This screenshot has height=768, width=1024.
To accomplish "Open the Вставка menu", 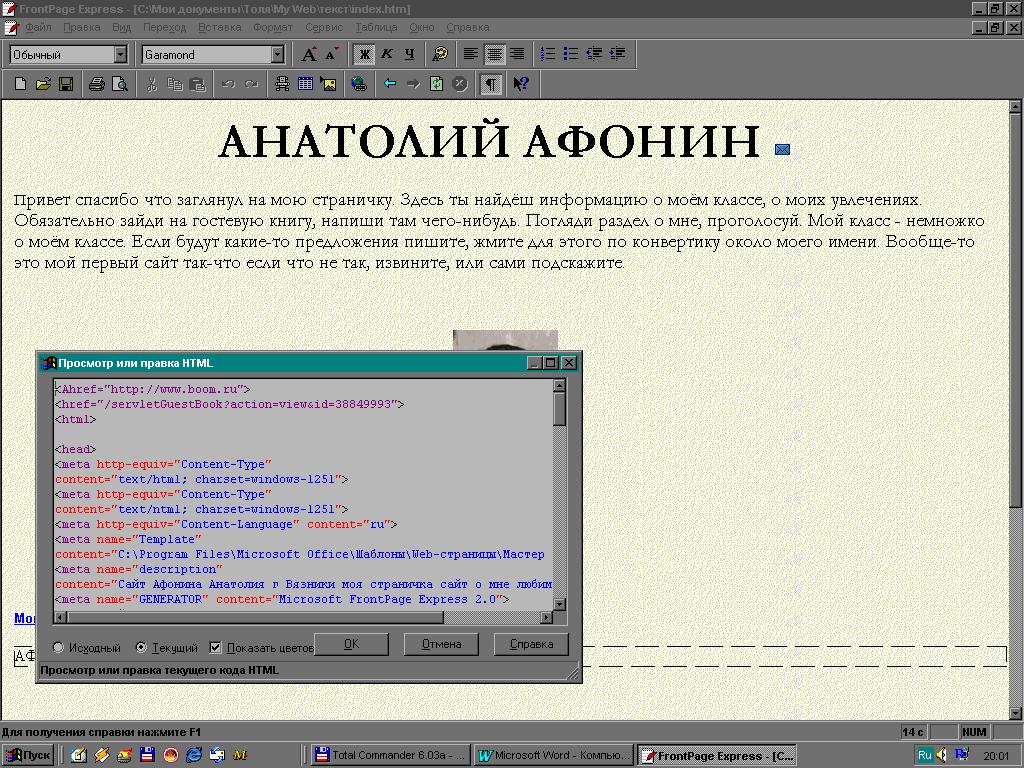I will click(x=219, y=27).
